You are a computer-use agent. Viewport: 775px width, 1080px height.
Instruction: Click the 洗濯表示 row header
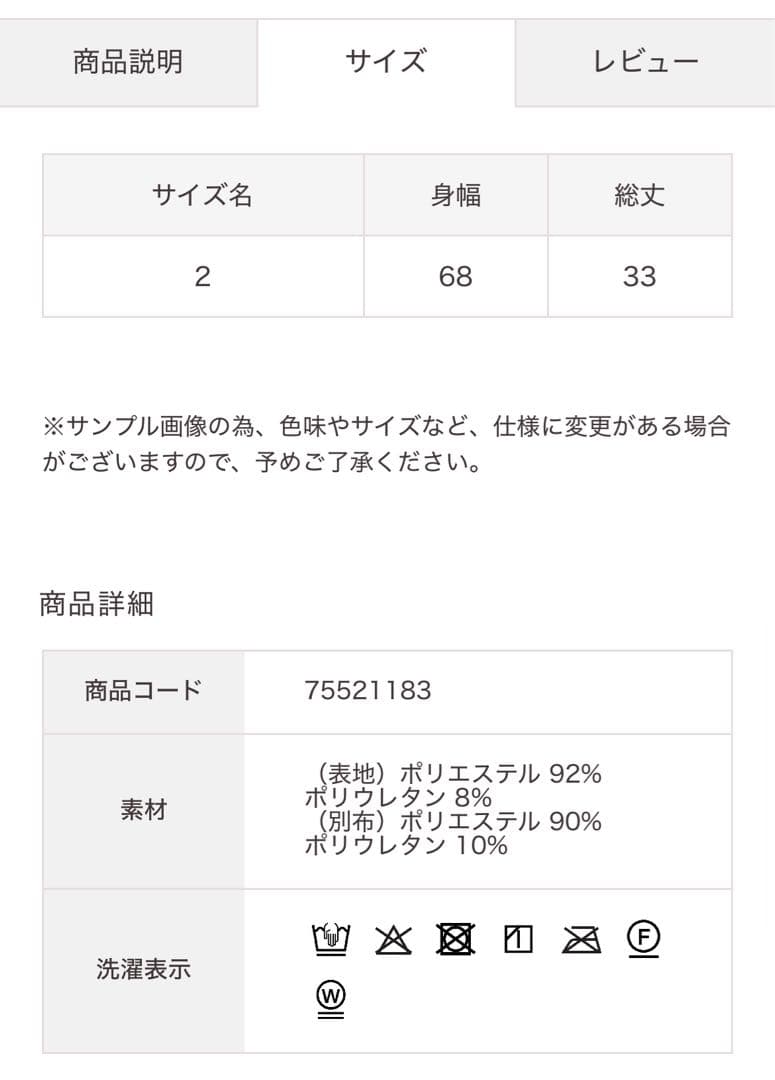[142, 968]
